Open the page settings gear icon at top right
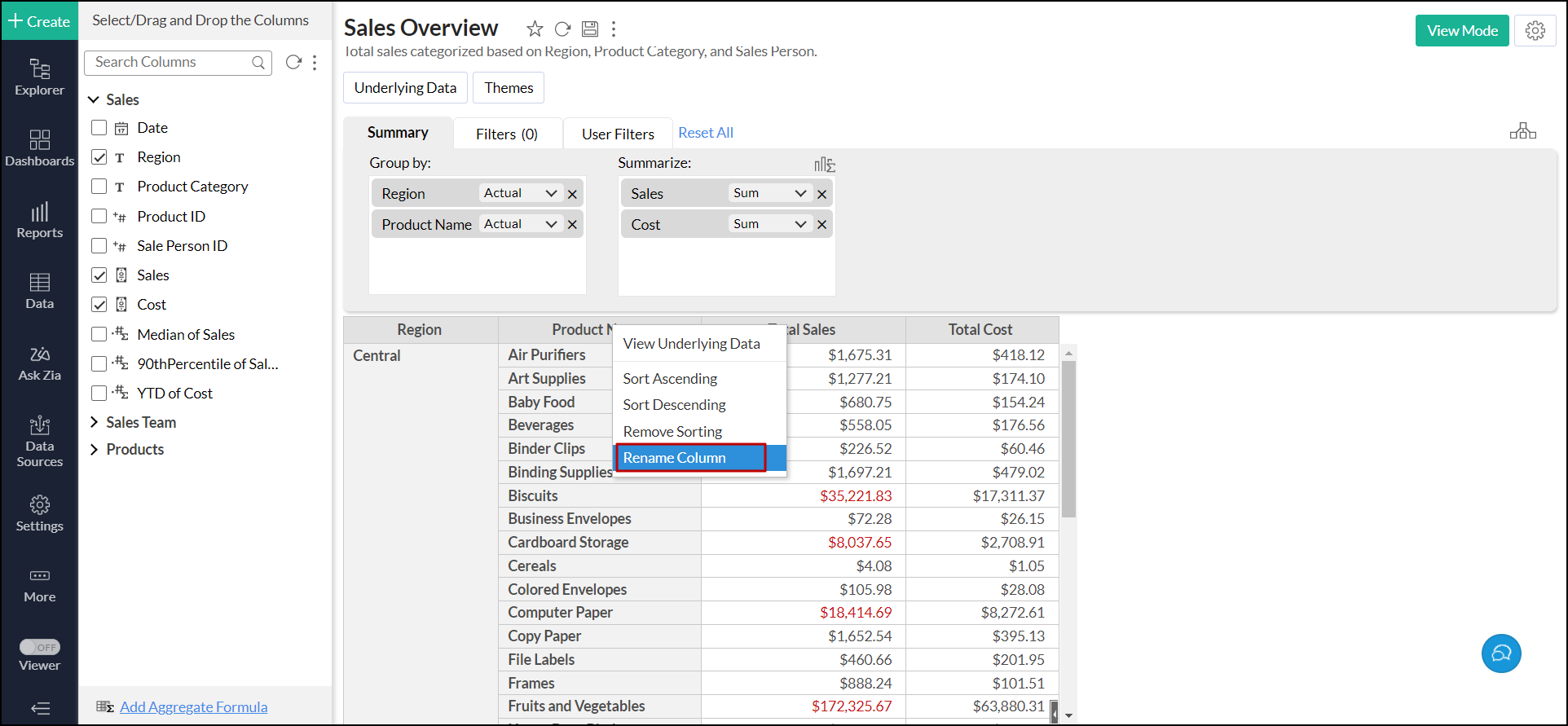This screenshot has height=726, width=1568. (1535, 31)
